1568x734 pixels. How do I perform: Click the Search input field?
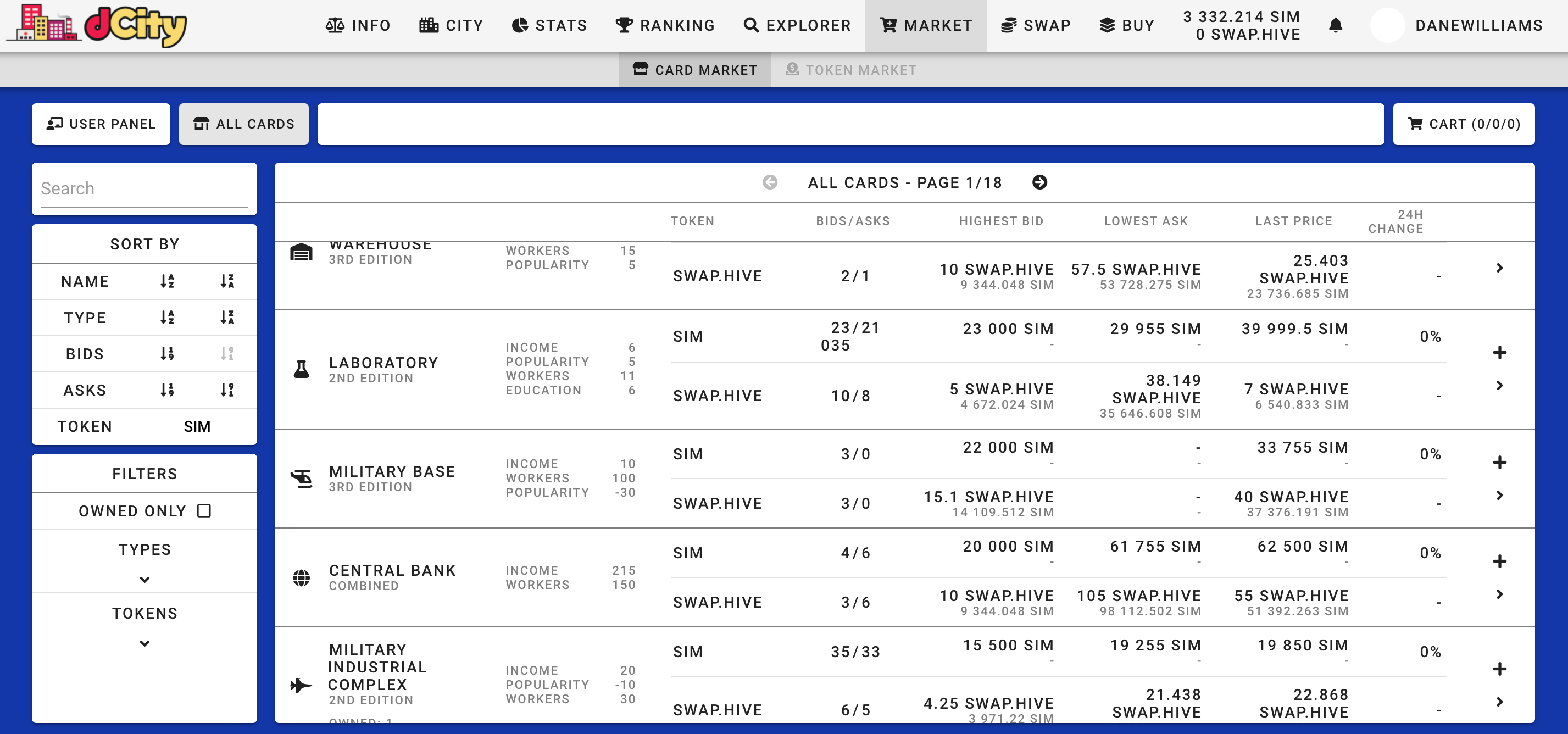point(144,188)
